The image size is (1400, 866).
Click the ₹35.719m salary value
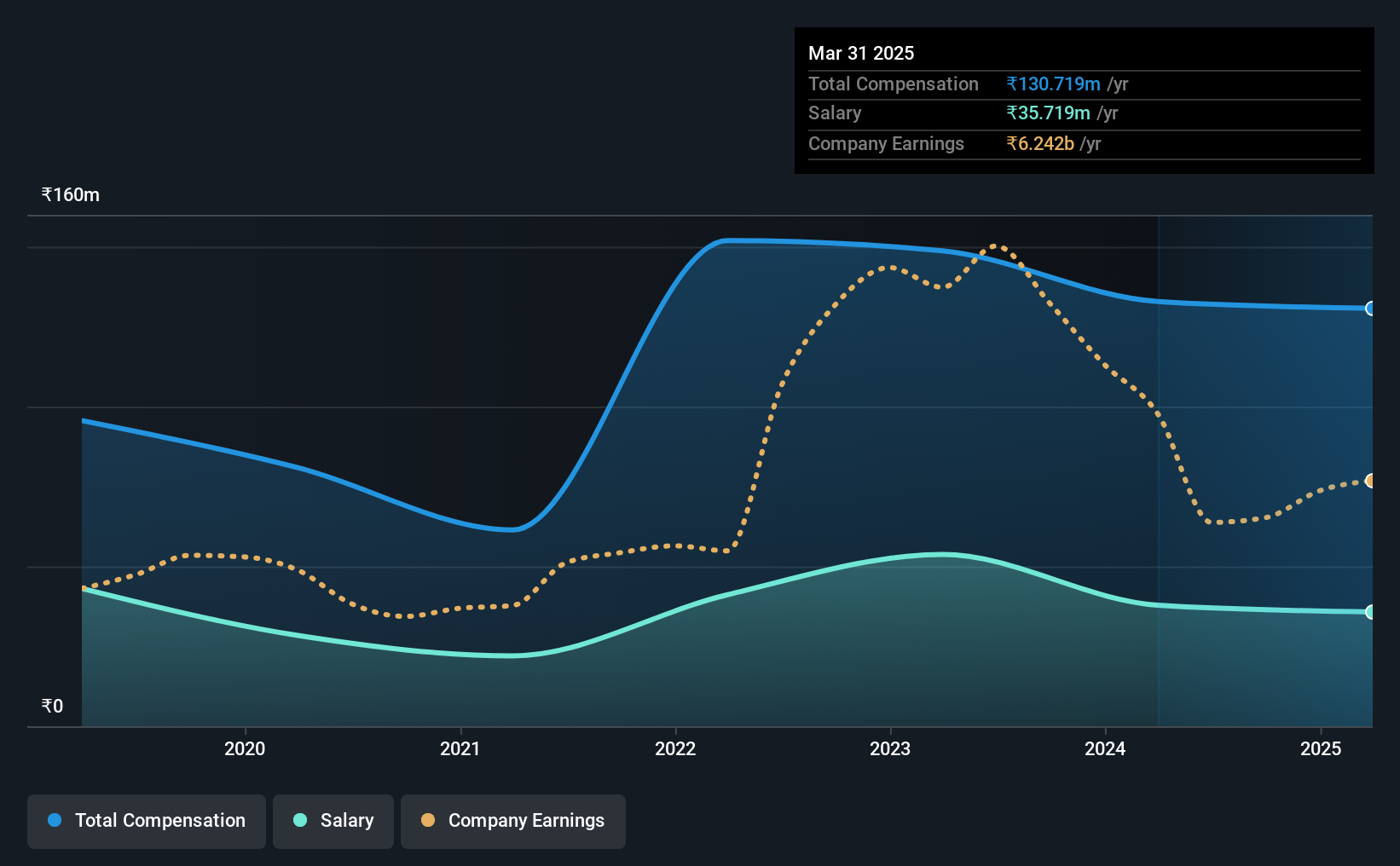pos(1048,113)
